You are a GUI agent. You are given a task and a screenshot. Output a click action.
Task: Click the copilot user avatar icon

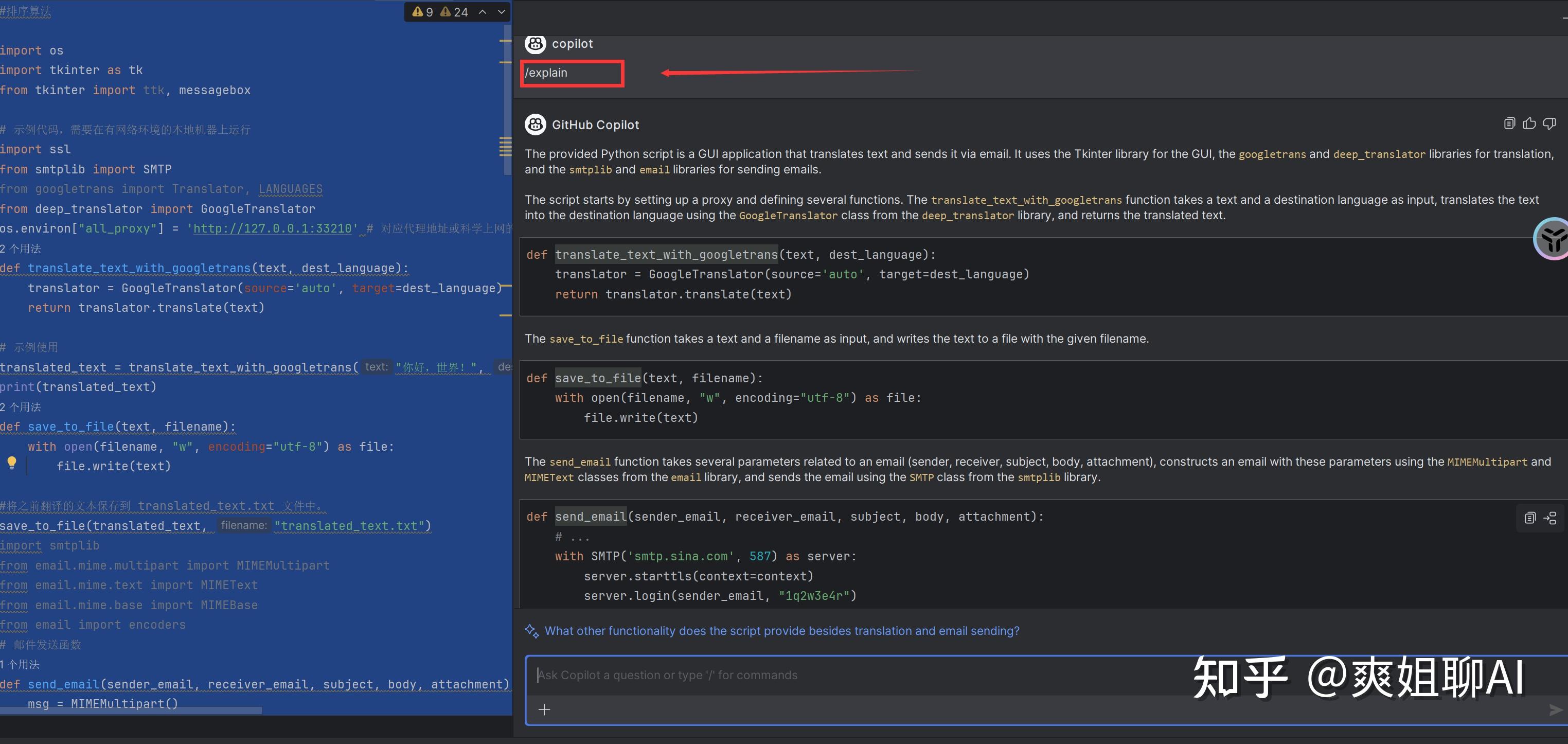[535, 44]
